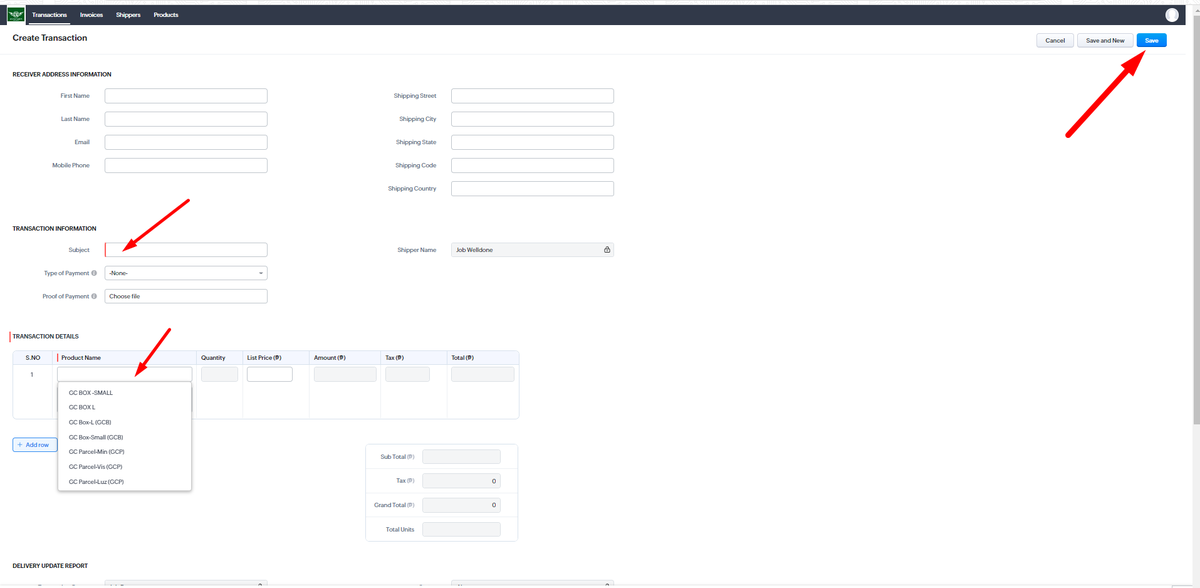
Task: Click the Shipping Street field
Action: tap(532, 96)
